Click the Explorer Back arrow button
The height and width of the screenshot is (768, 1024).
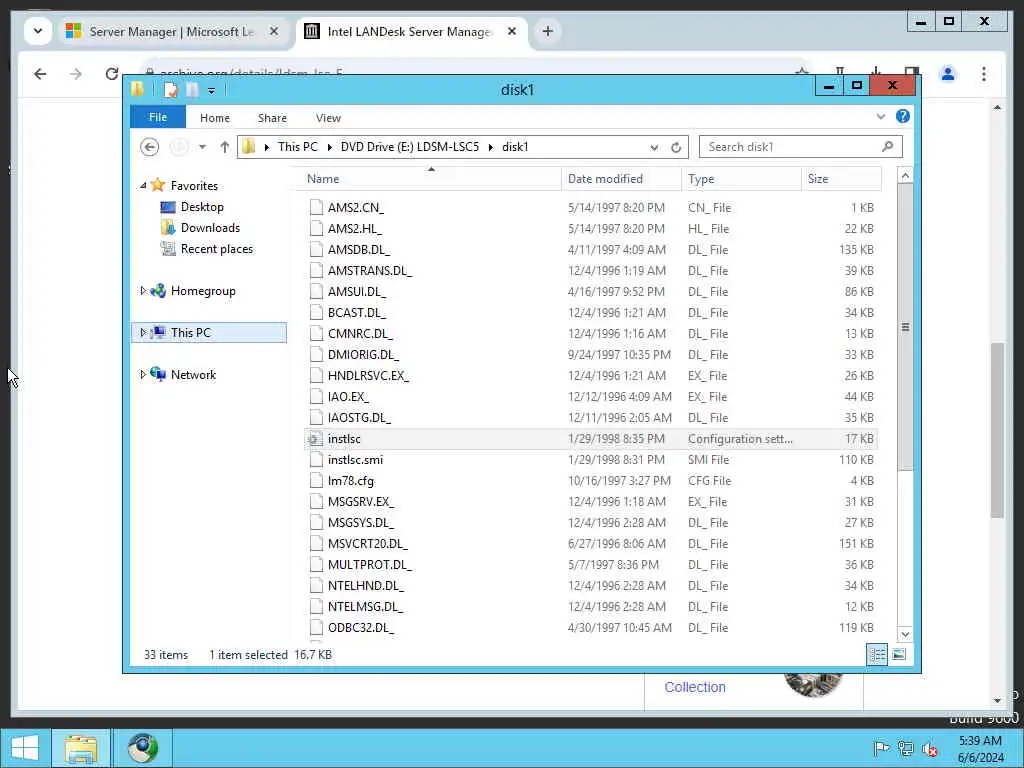[150, 147]
